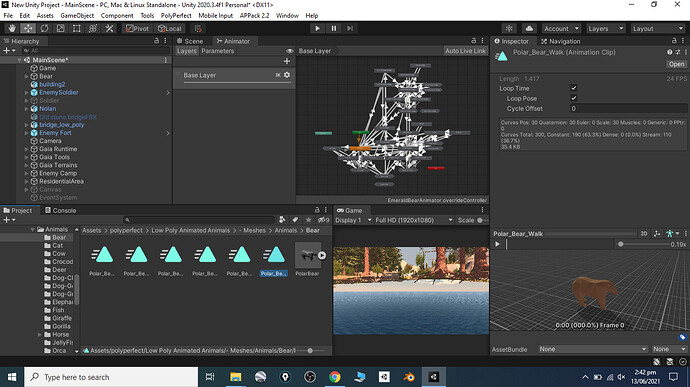Open the Full HD resolution dropdown
This screenshot has width=690, height=387.
point(414,220)
